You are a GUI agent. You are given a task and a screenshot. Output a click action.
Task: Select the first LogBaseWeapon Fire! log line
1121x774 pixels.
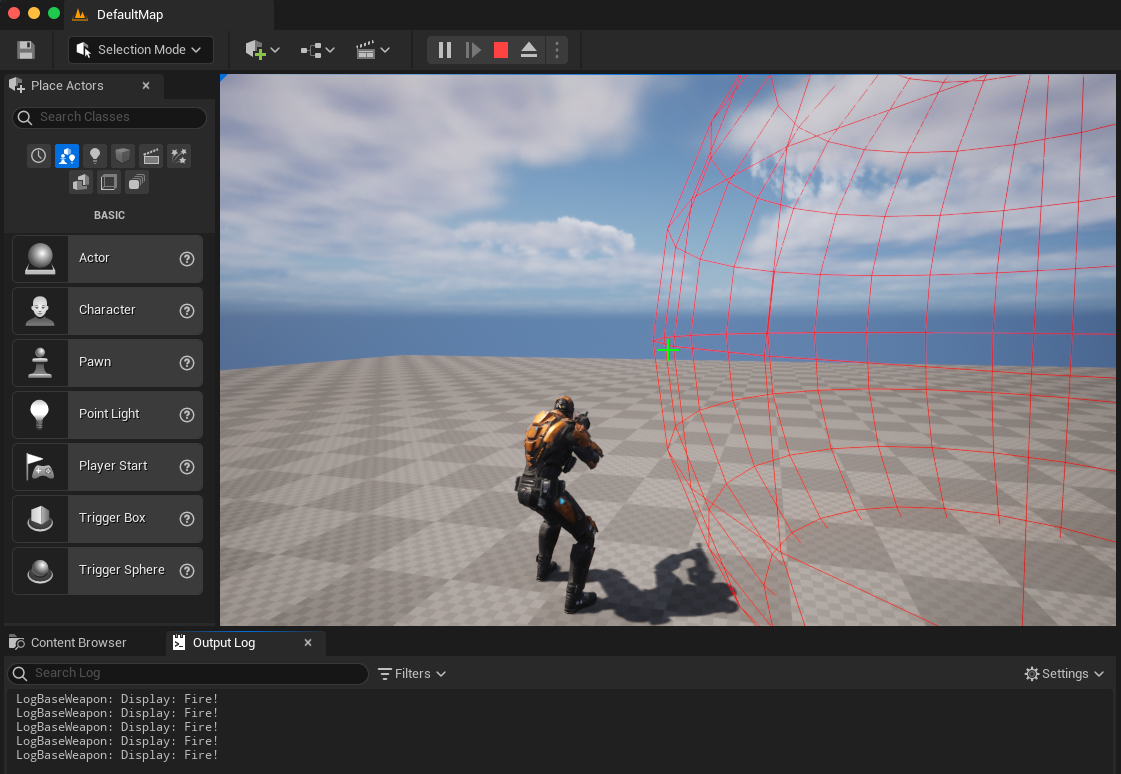pos(117,699)
